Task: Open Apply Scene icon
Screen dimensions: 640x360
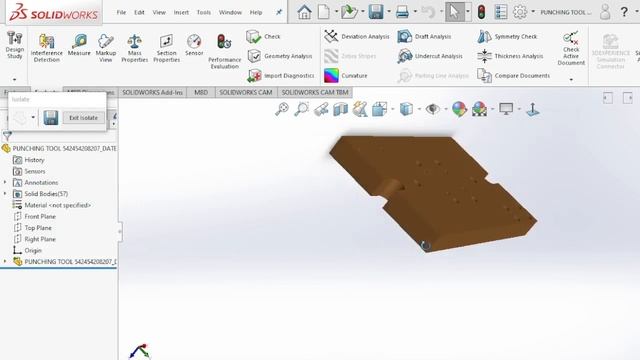Action: pos(480,109)
